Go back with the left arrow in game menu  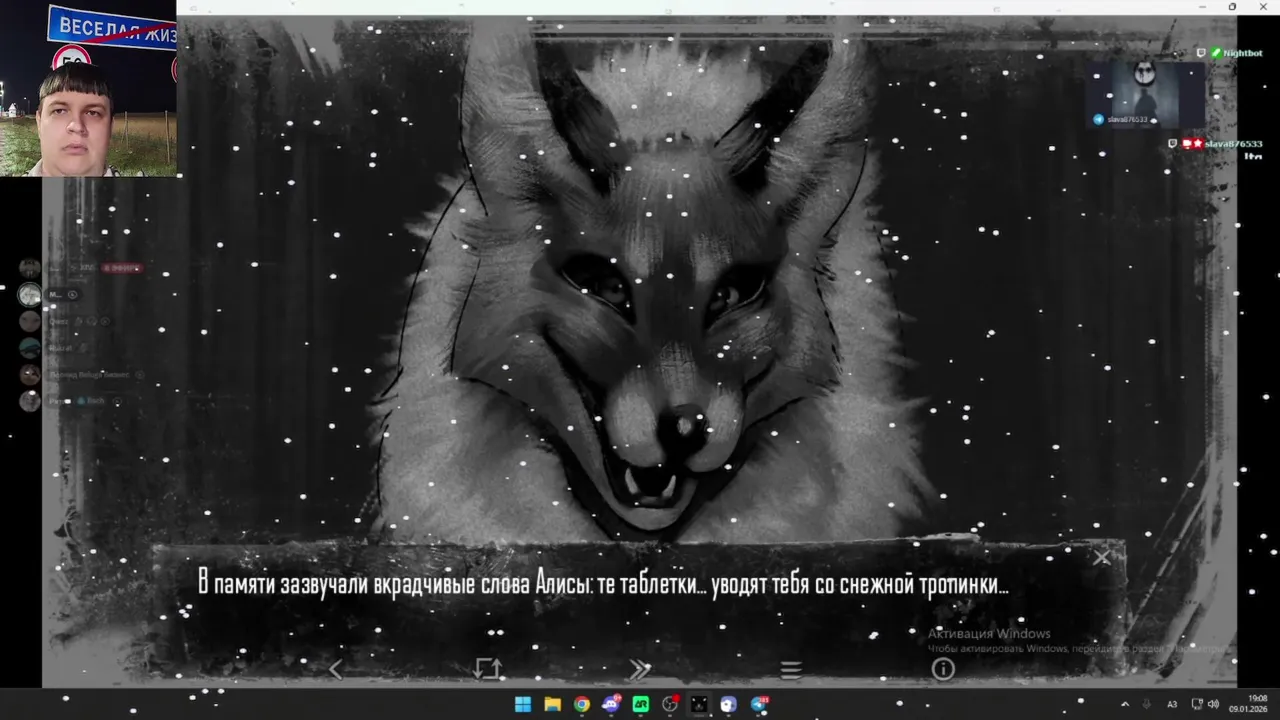click(x=336, y=669)
